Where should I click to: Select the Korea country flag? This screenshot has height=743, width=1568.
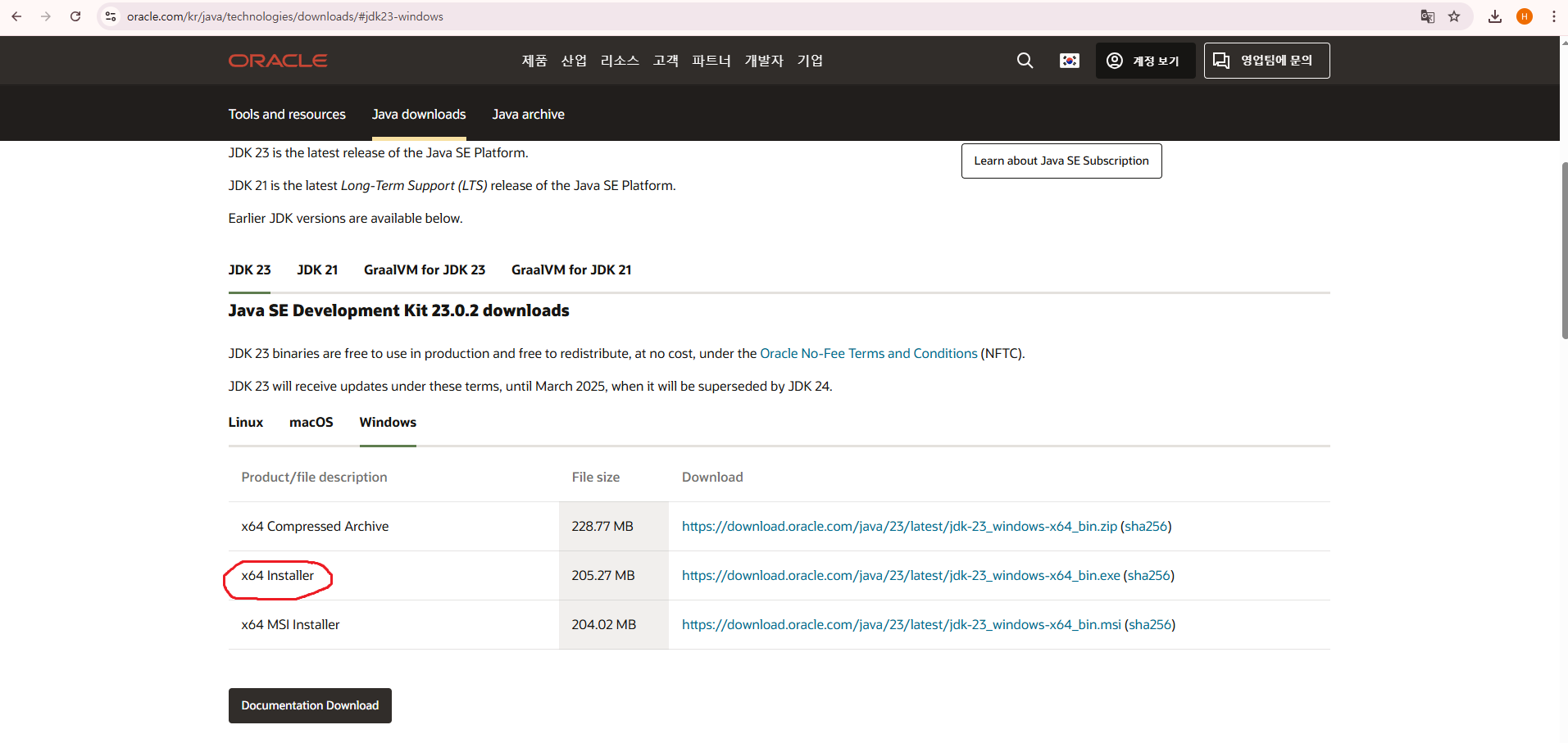(1070, 61)
